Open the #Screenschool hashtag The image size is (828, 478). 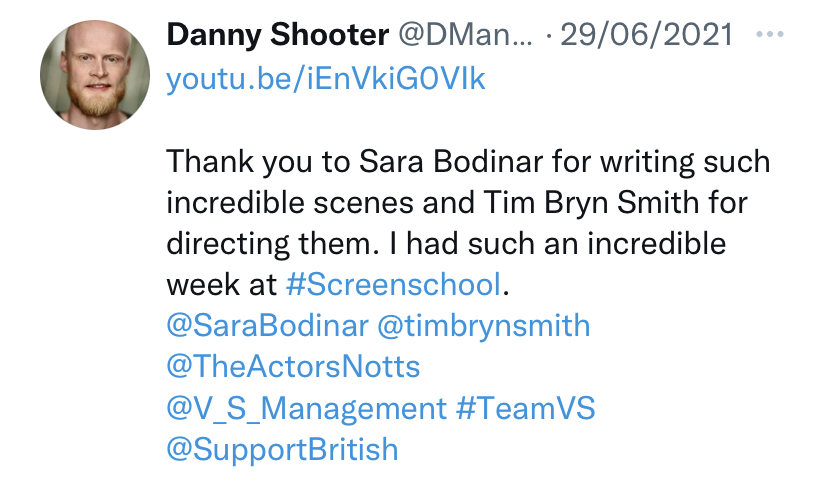coord(392,284)
